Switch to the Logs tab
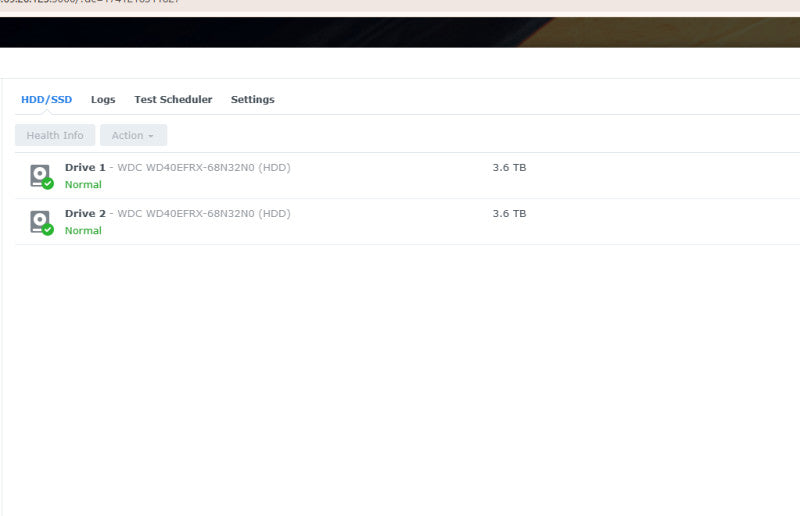 pos(103,100)
